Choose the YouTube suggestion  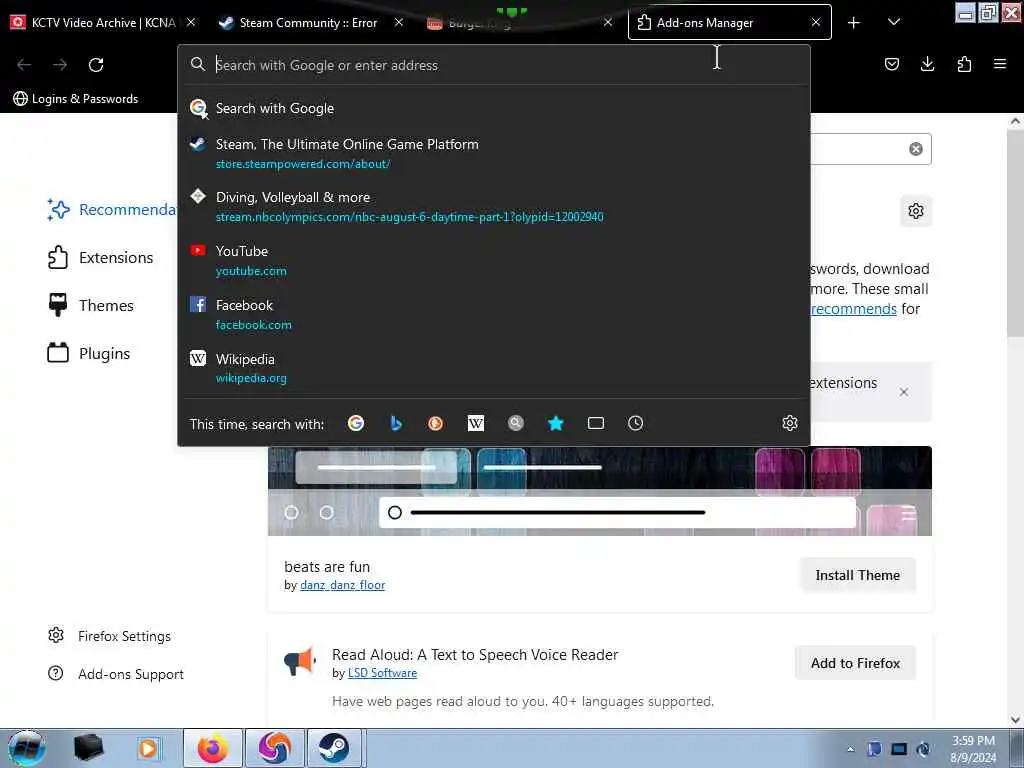click(x=494, y=261)
